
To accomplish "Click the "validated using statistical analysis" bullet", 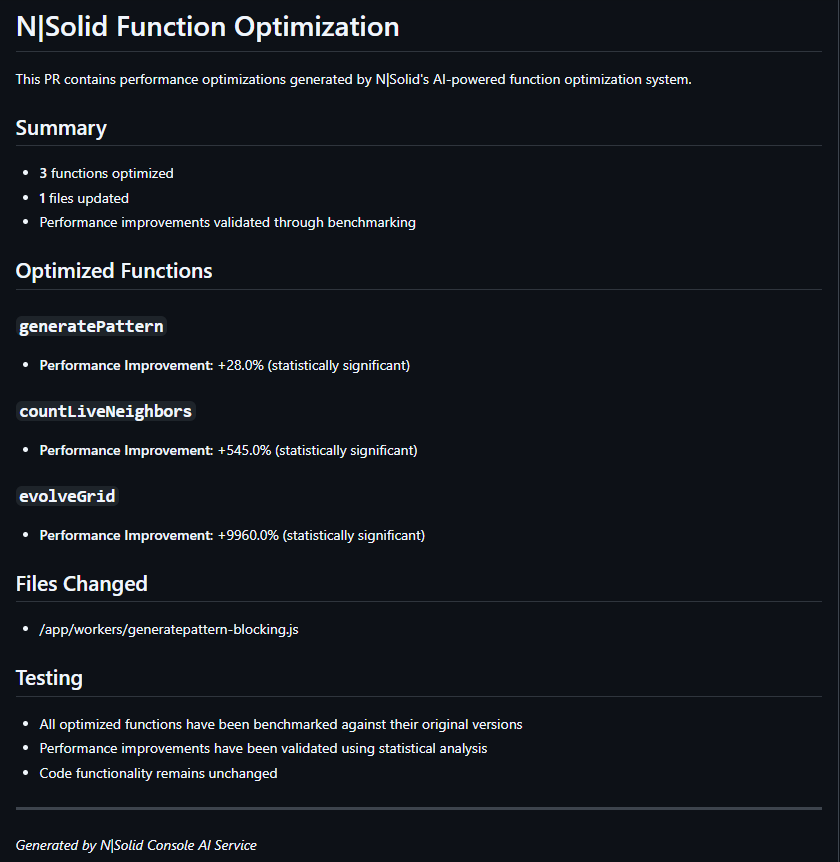I will (x=263, y=748).
